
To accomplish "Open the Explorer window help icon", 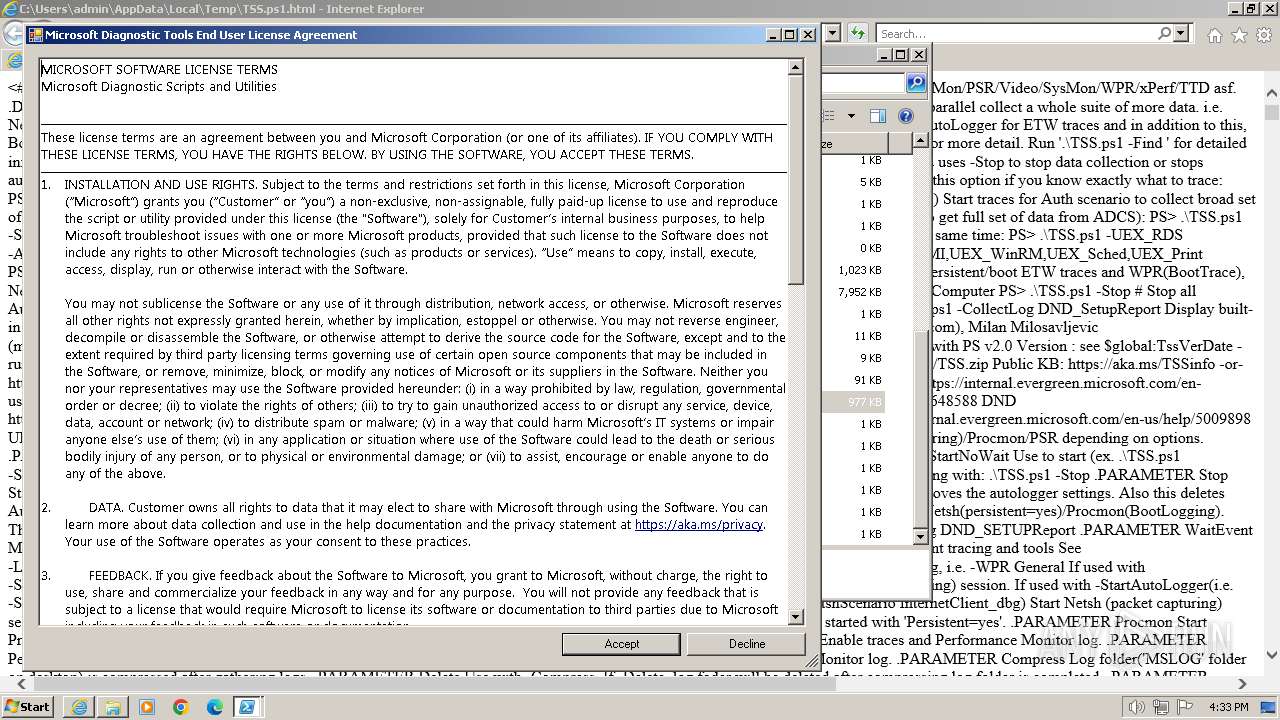I will pos(905,116).
